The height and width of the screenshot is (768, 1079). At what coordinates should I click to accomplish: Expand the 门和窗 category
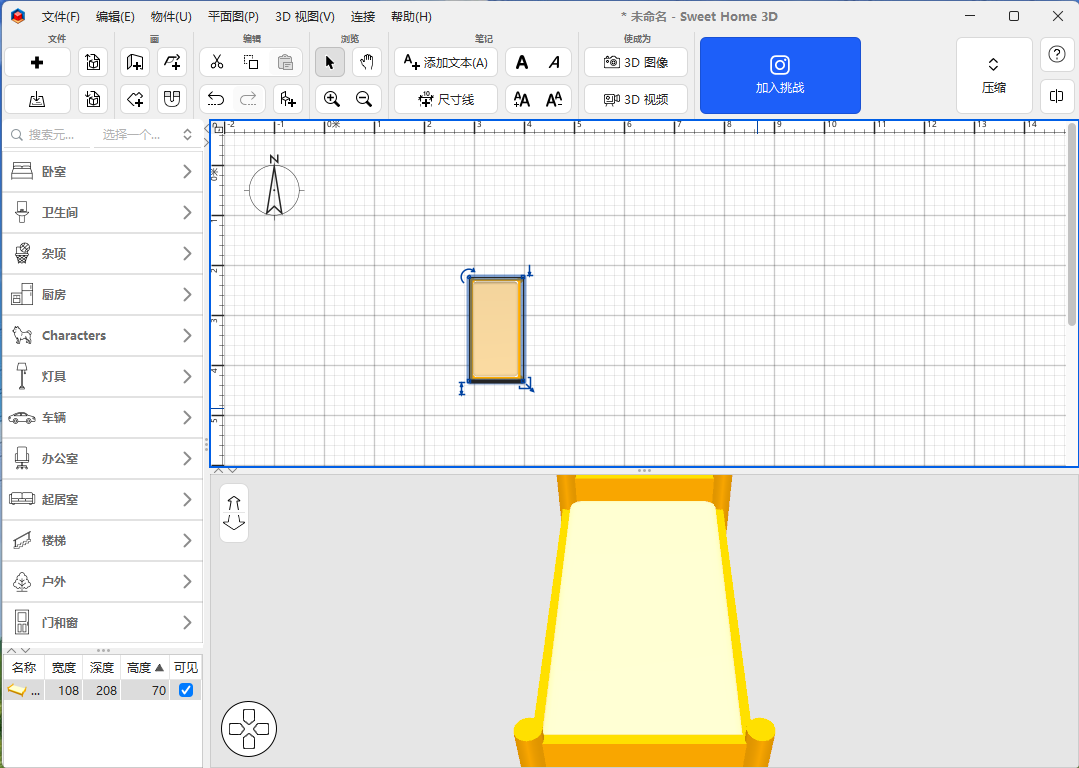click(102, 623)
